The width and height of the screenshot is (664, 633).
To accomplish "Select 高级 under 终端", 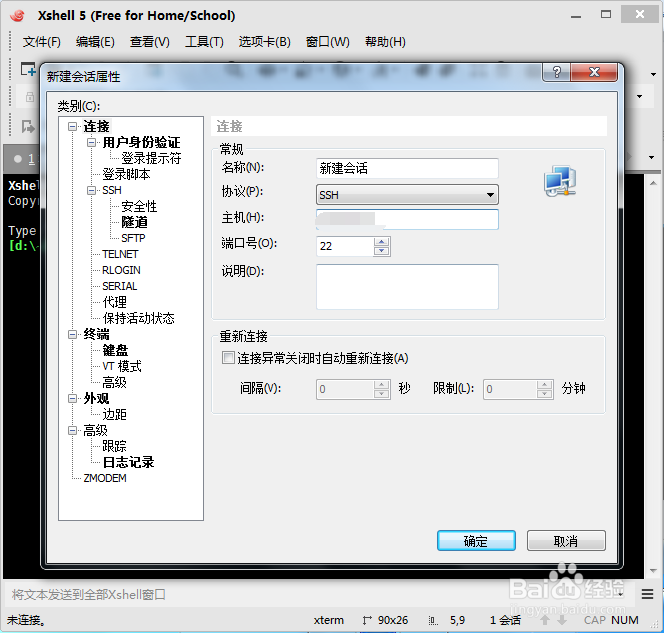I will pyautogui.click(x=114, y=382).
